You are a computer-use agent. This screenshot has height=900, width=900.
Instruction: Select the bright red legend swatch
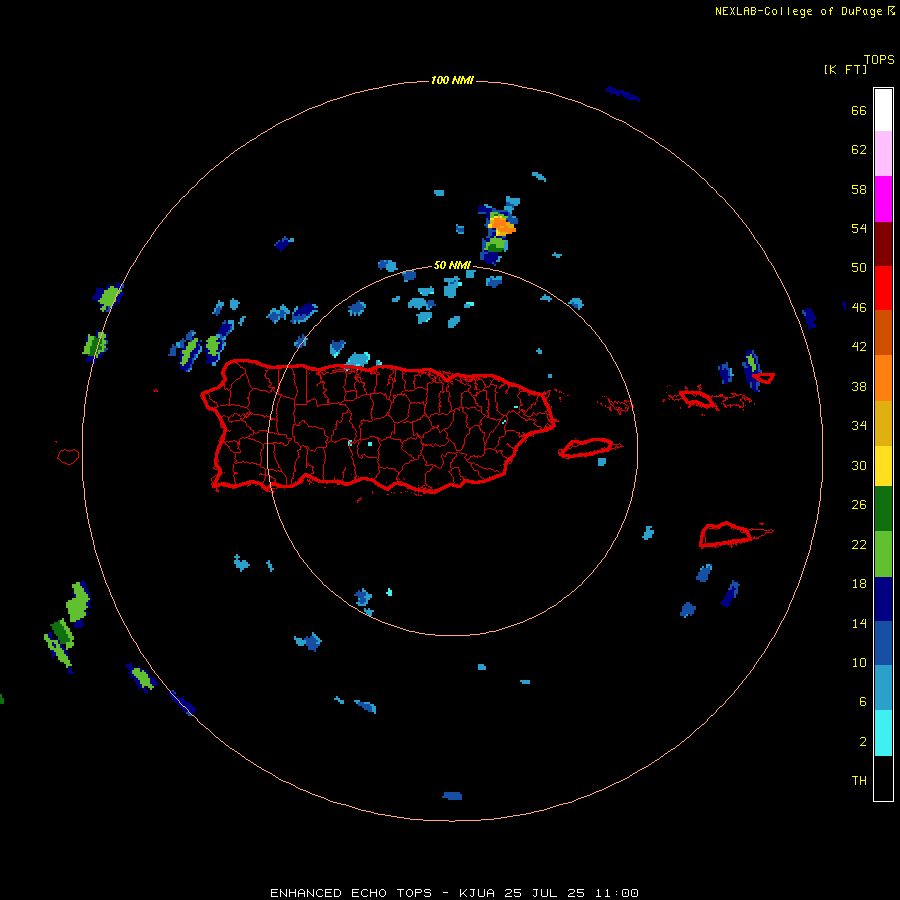click(883, 288)
